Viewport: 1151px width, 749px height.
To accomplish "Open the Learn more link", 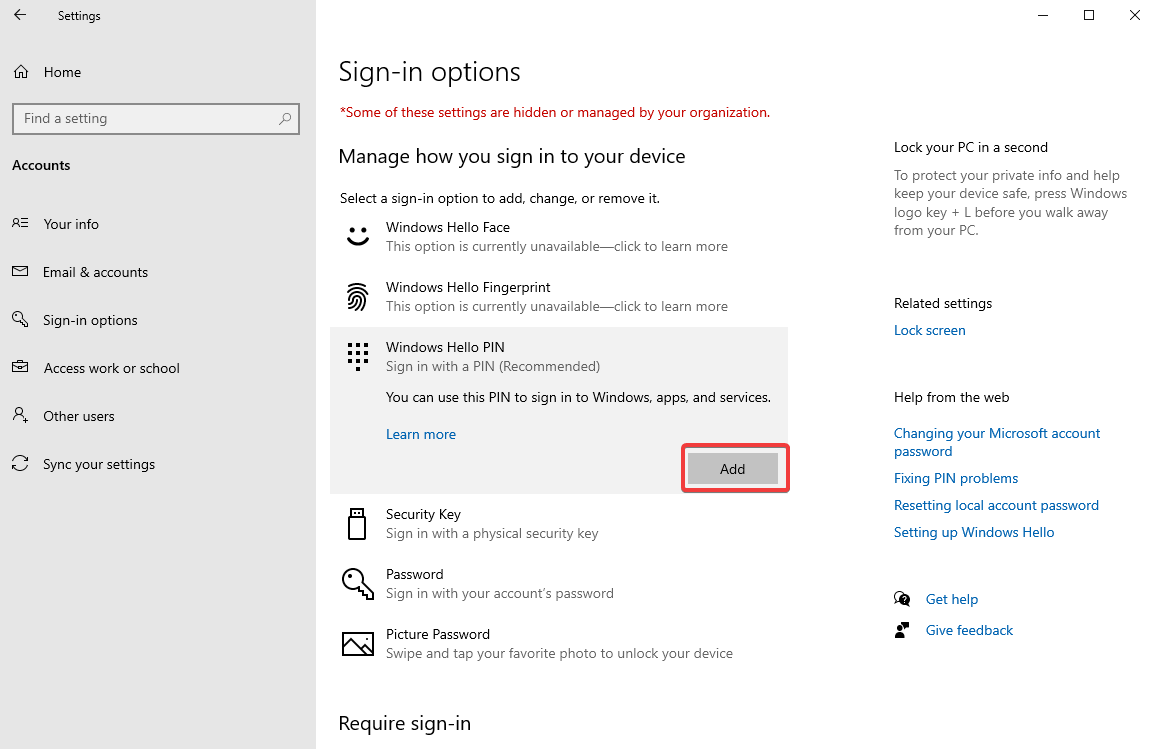I will (421, 434).
